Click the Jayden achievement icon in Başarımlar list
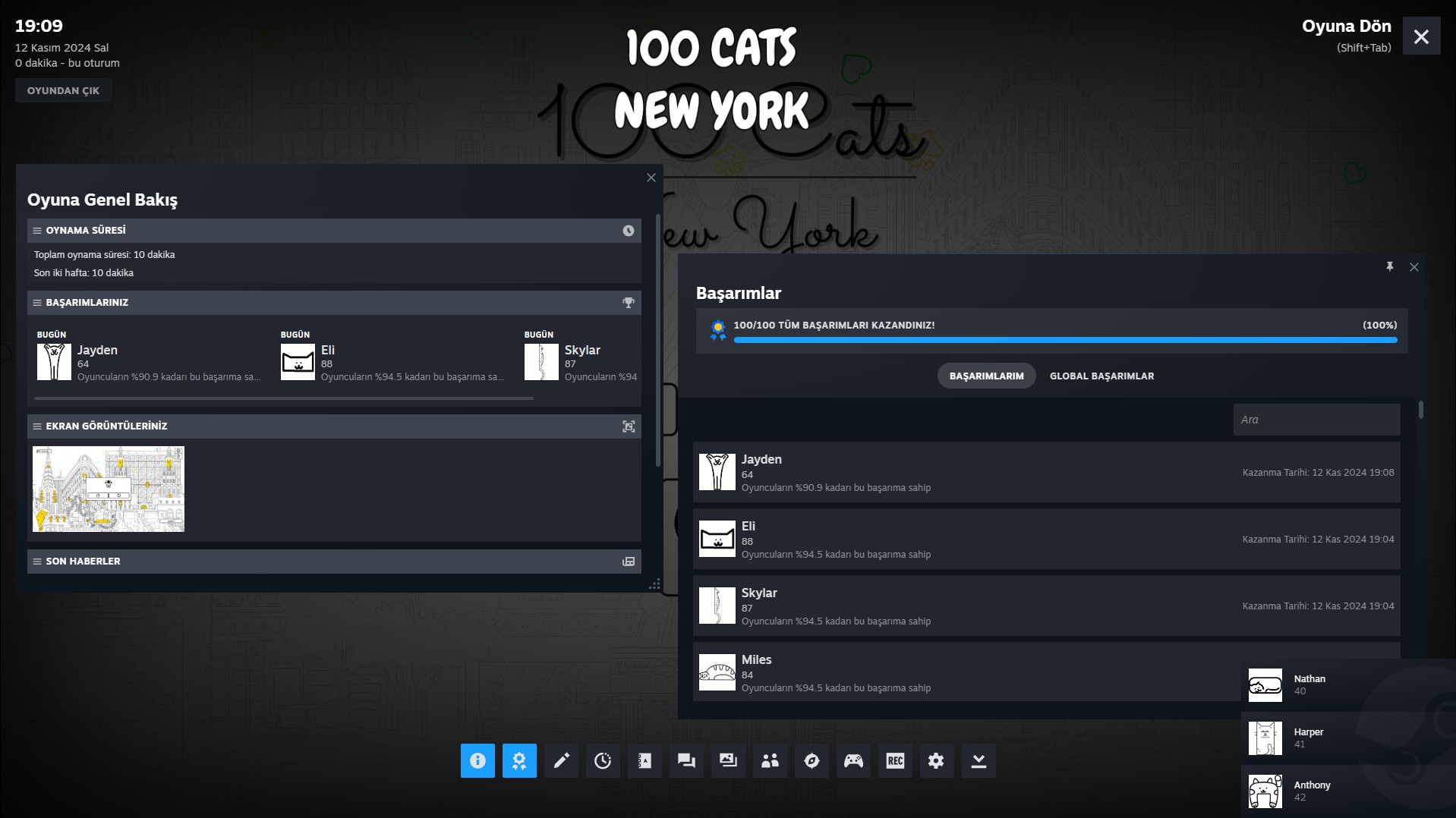Image resolution: width=1456 pixels, height=818 pixels. (717, 472)
